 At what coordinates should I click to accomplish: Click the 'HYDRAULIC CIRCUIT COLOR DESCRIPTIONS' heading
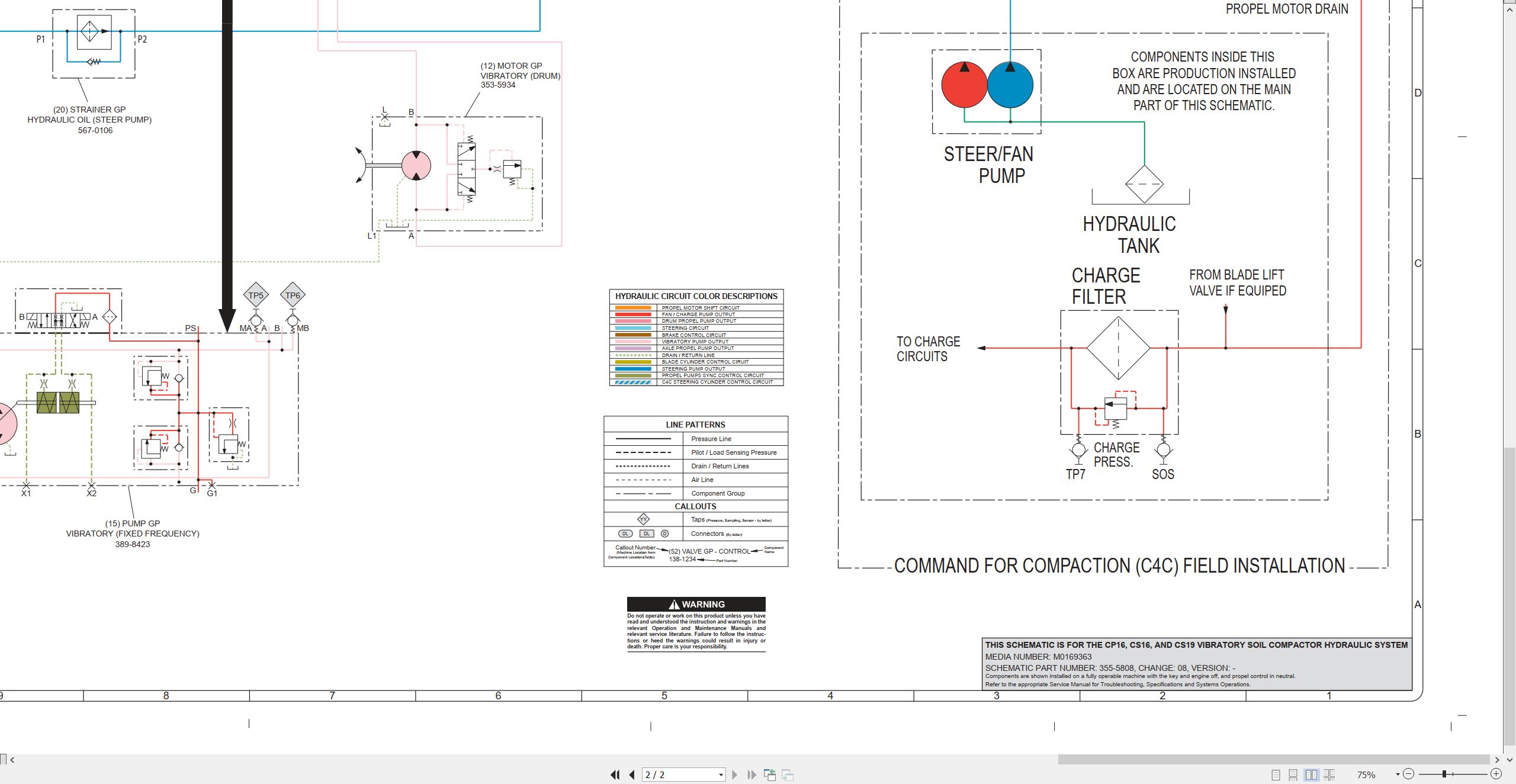pyautogui.click(x=696, y=296)
